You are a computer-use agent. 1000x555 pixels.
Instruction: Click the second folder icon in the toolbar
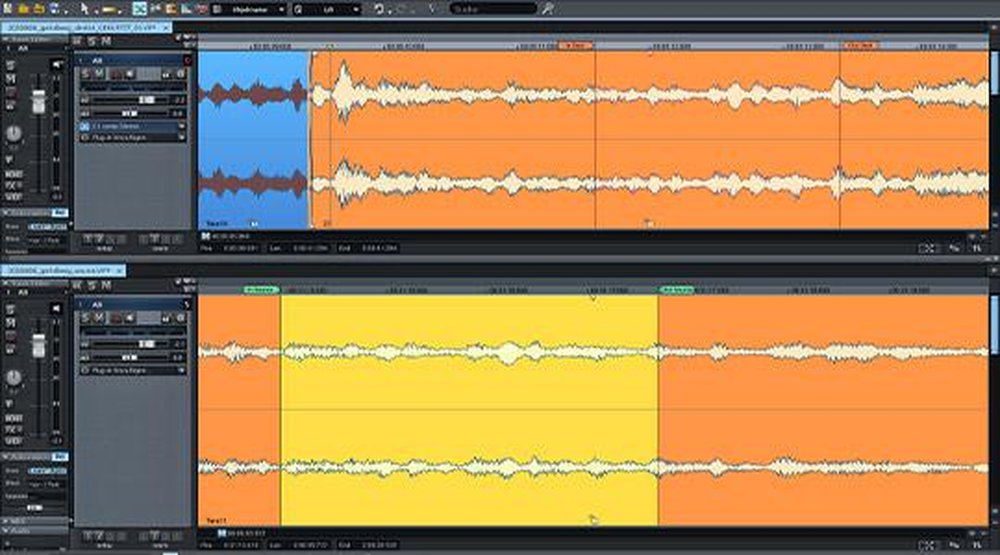[39, 9]
